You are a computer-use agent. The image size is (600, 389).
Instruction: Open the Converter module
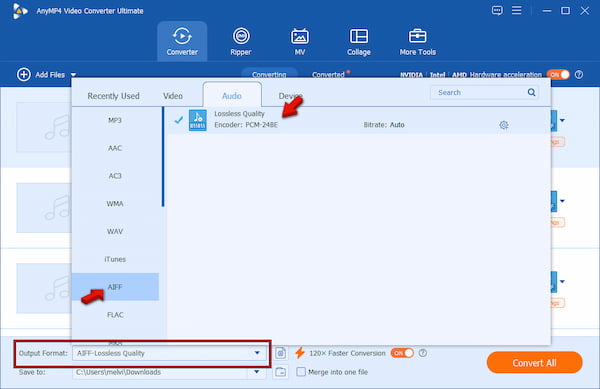(x=182, y=41)
